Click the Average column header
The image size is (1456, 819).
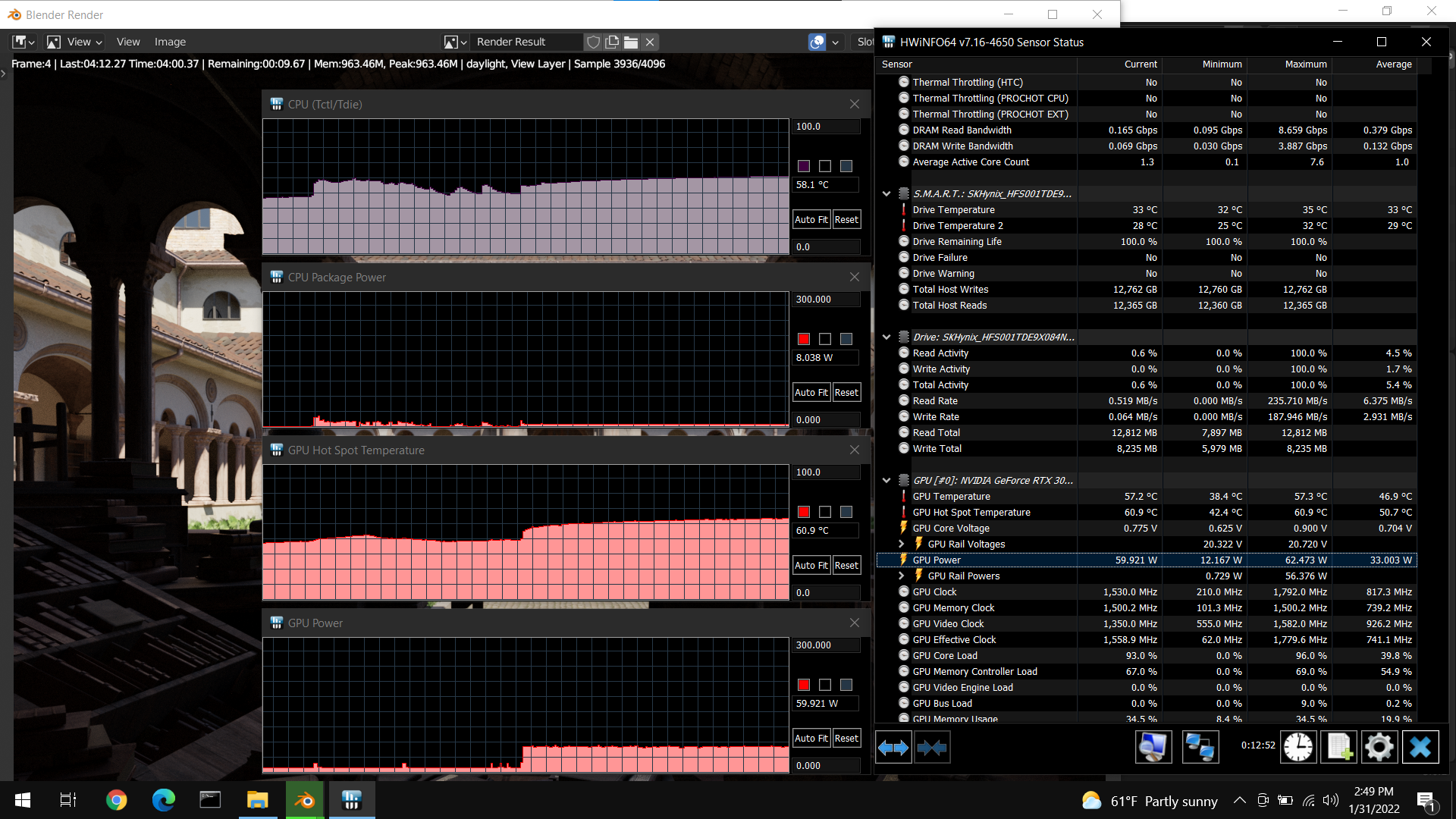[x=1374, y=64]
